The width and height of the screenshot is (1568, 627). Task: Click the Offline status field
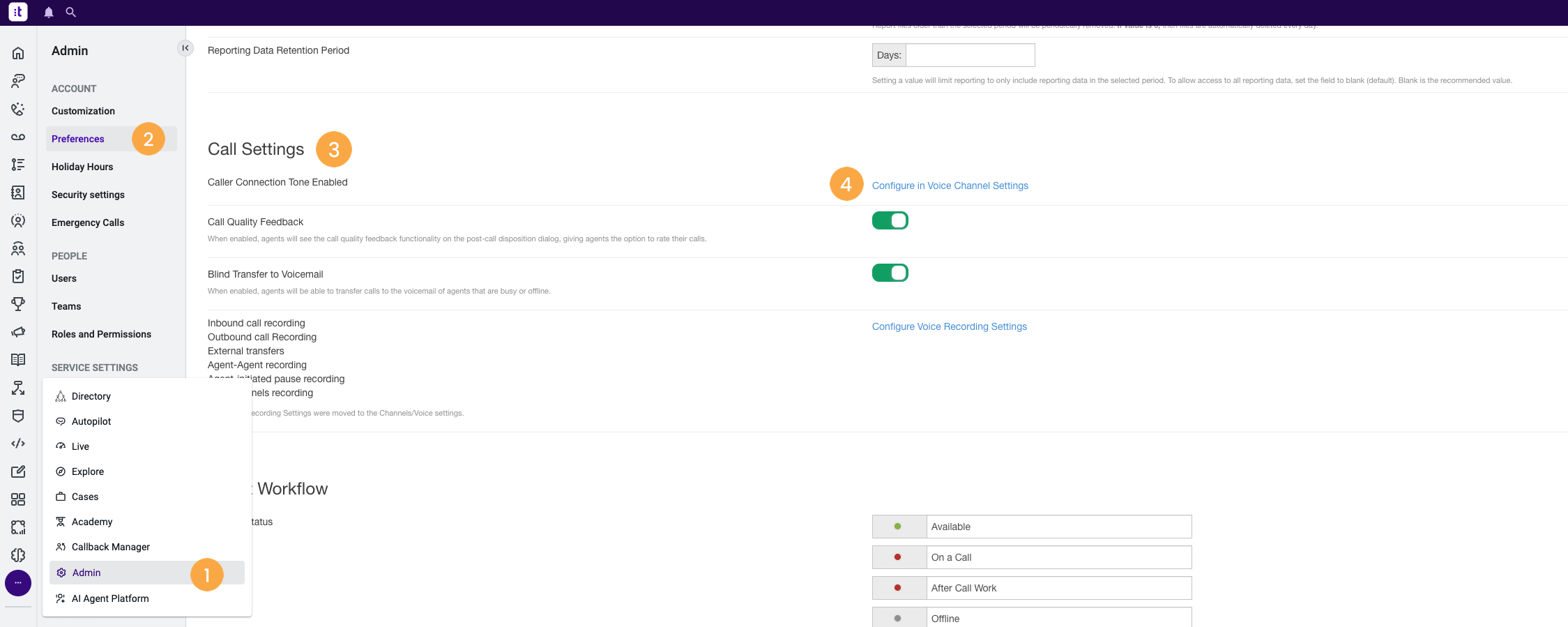[x=1059, y=618]
